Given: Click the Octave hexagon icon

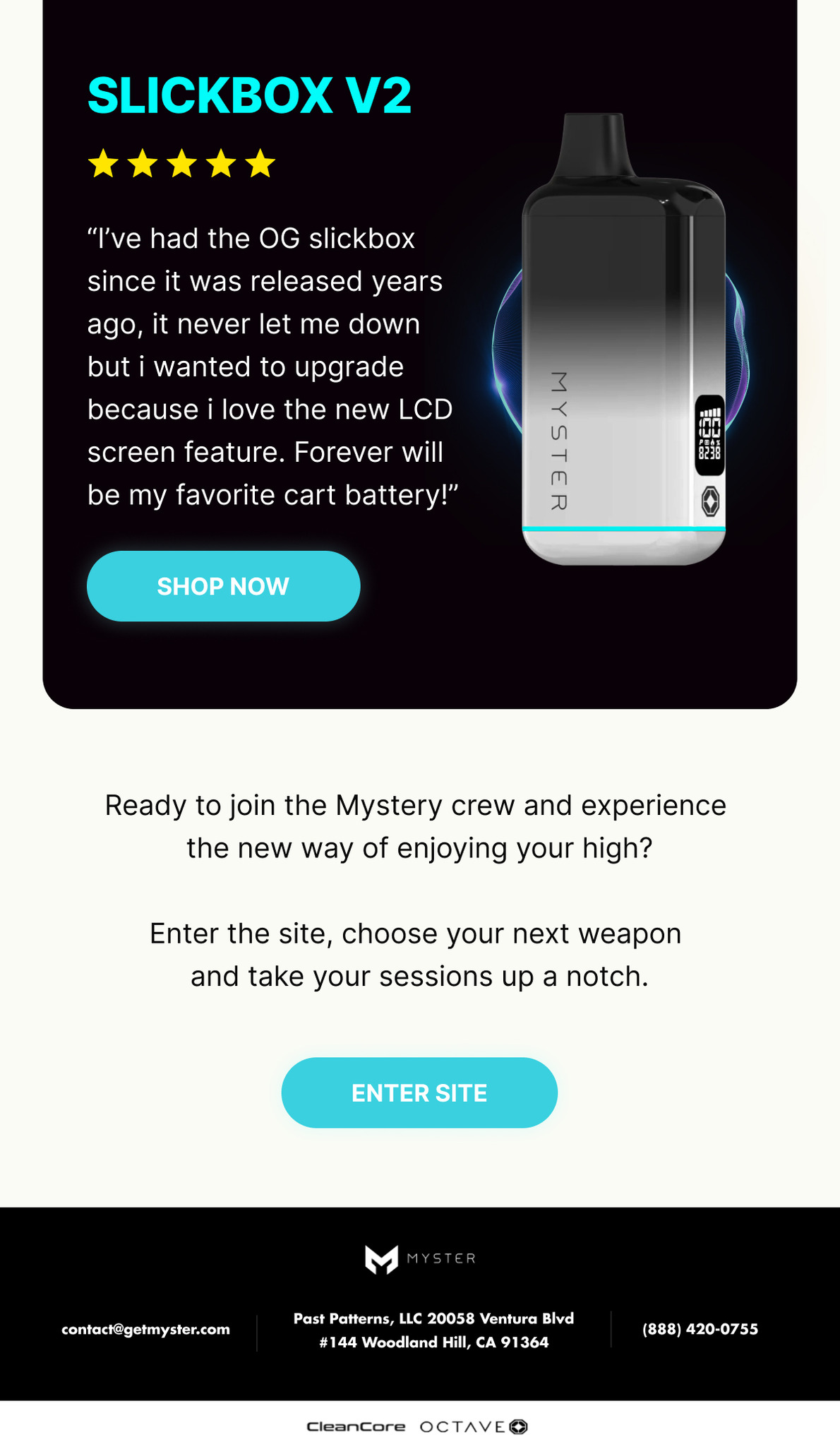Looking at the screenshot, I should tap(519, 1426).
